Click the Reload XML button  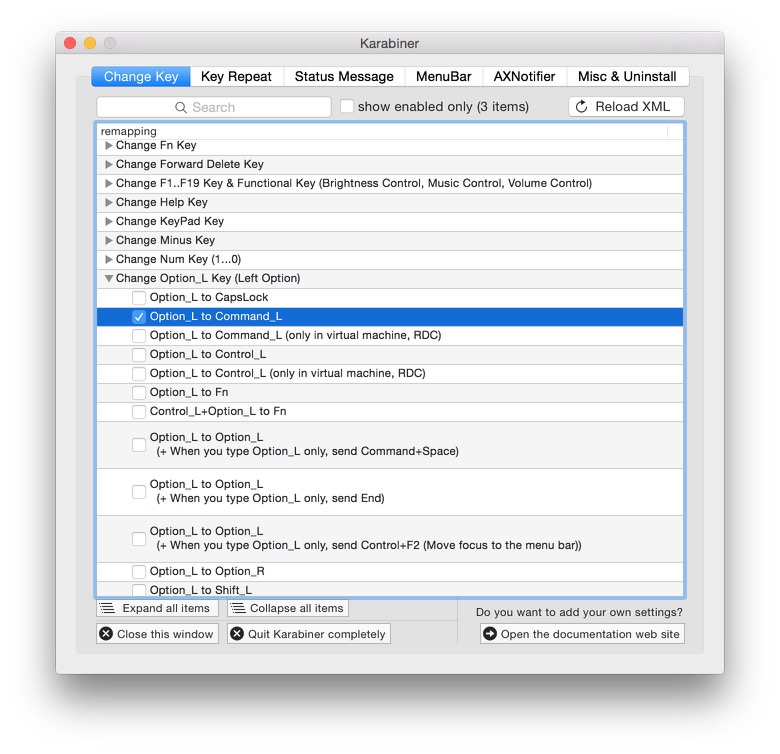pyautogui.click(x=626, y=106)
